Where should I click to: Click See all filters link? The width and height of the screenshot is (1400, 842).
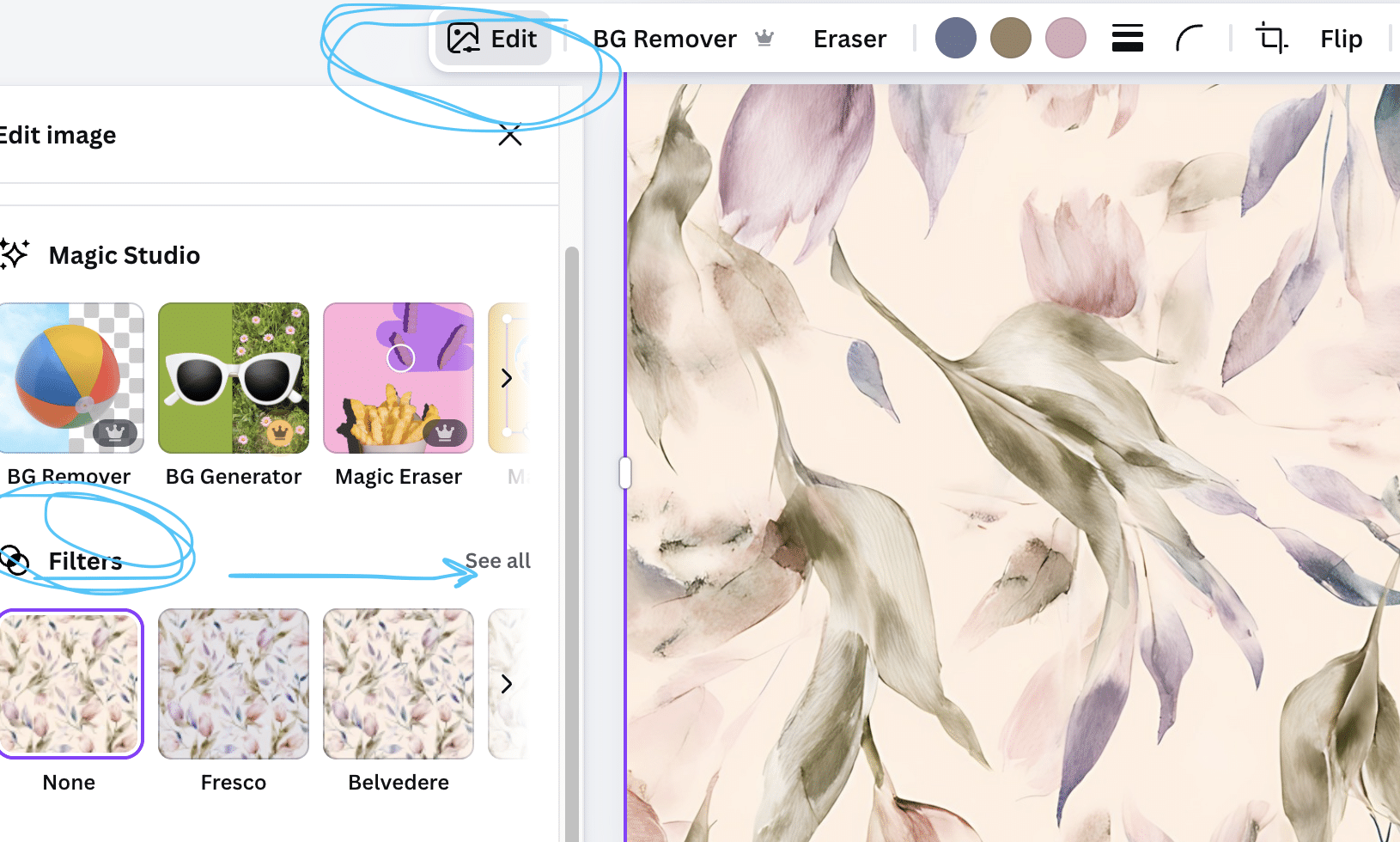[x=498, y=561]
